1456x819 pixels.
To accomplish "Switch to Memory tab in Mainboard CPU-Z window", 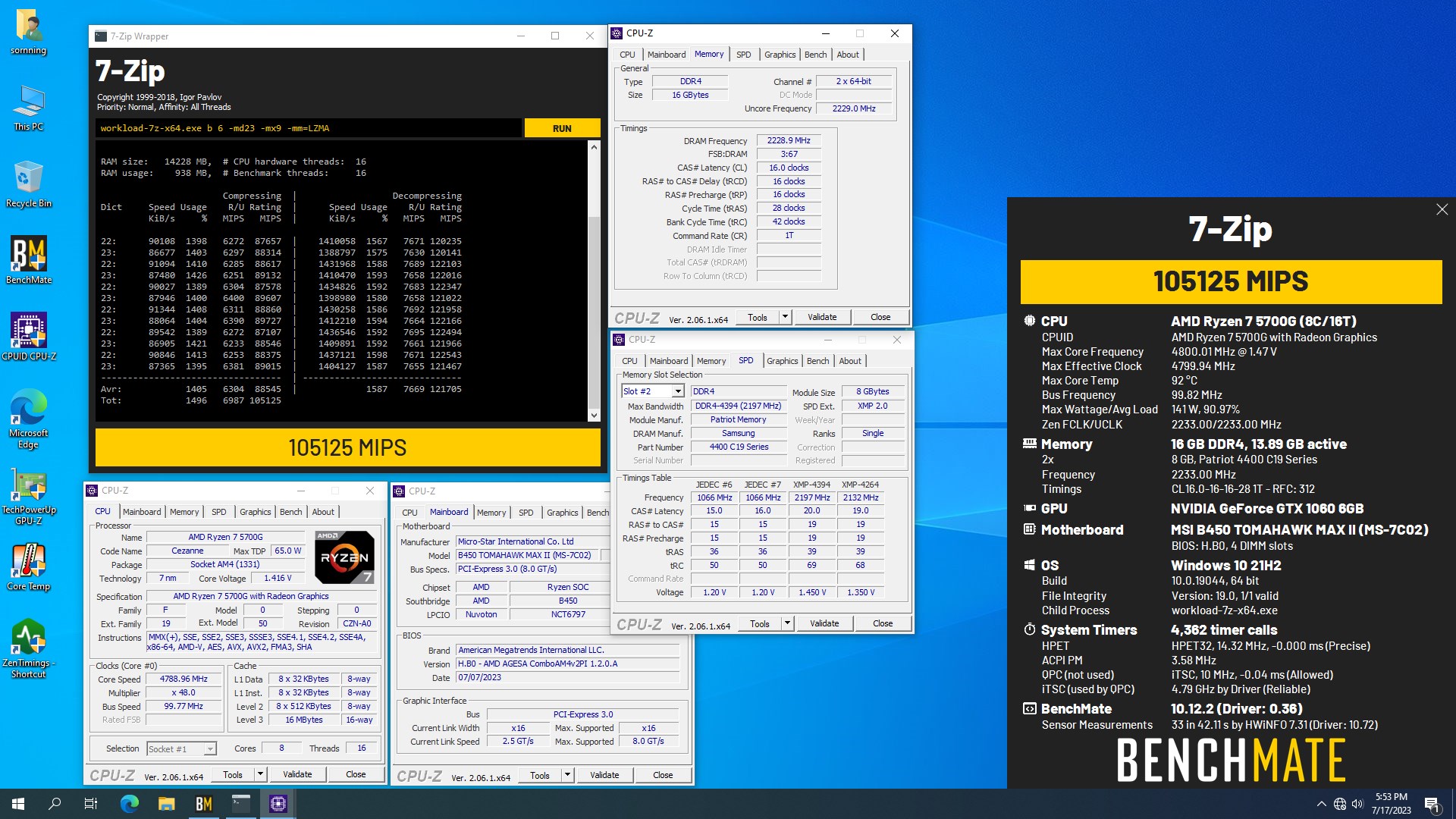I will click(491, 513).
